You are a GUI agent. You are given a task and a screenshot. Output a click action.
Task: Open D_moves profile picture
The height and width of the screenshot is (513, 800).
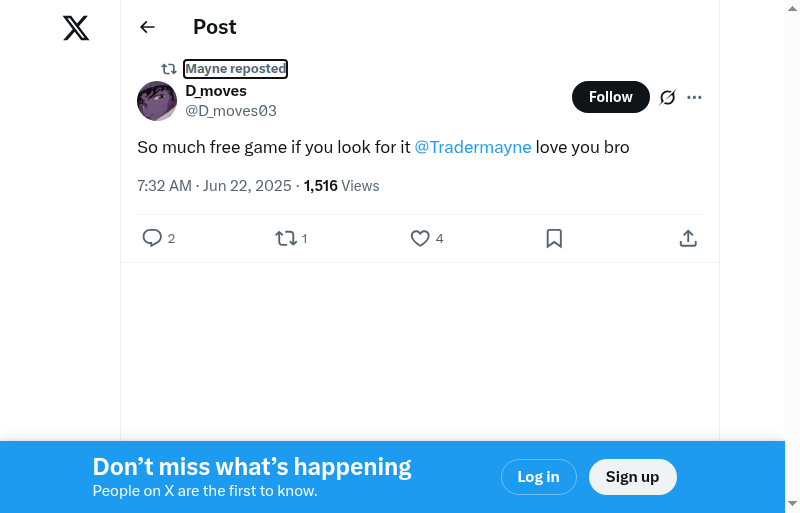coord(157,101)
